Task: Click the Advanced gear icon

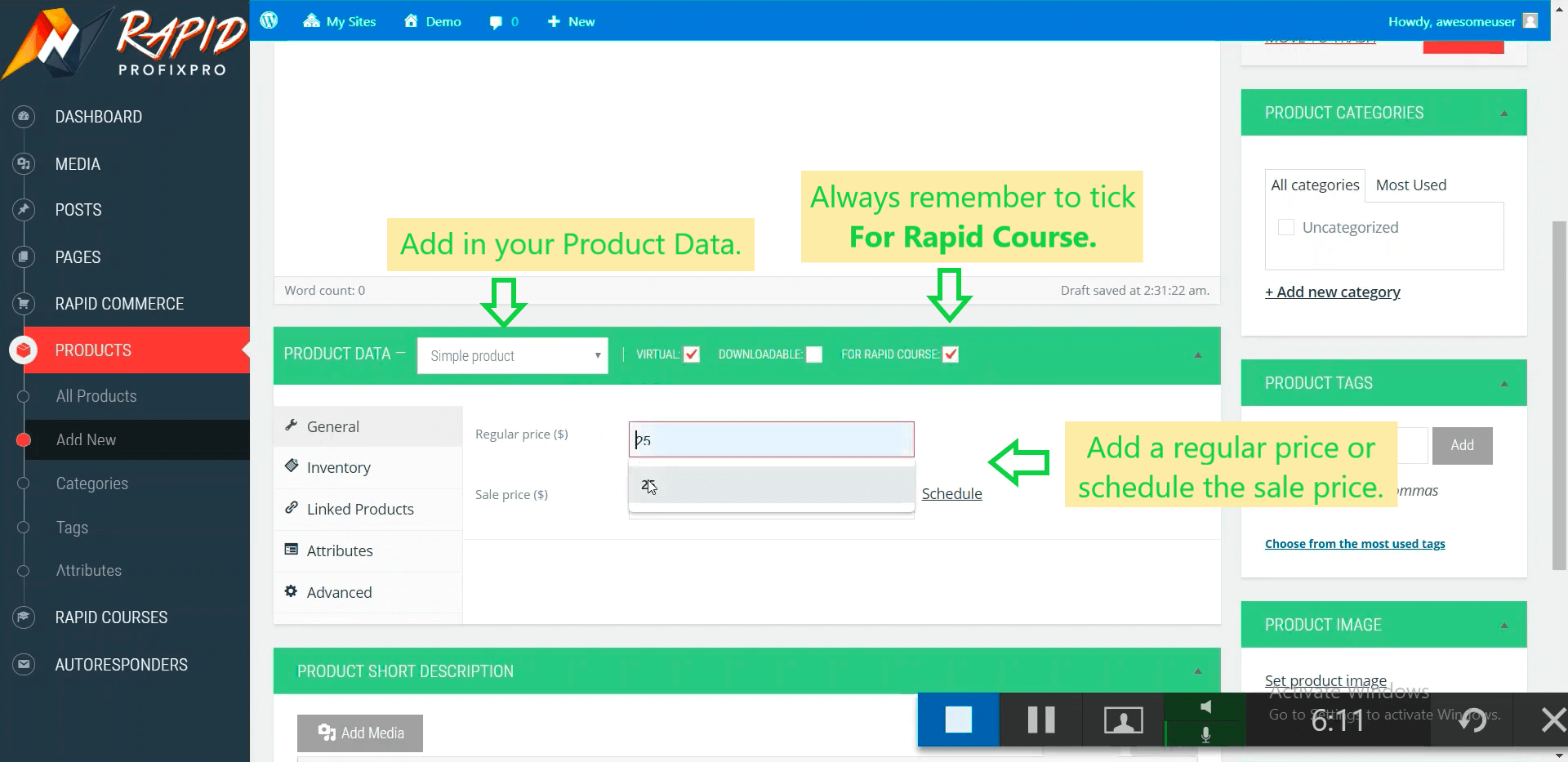Action: point(291,590)
